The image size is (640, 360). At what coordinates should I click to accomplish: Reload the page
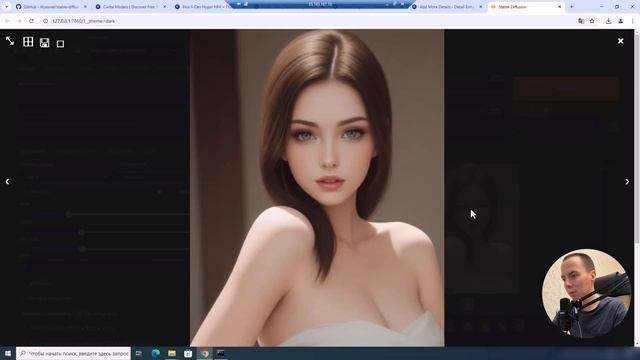pyautogui.click(x=31, y=21)
